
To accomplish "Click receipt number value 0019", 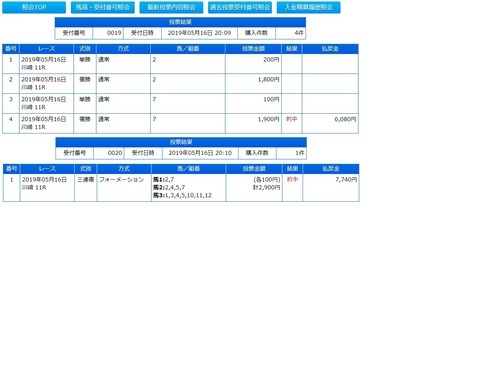I will [114, 33].
